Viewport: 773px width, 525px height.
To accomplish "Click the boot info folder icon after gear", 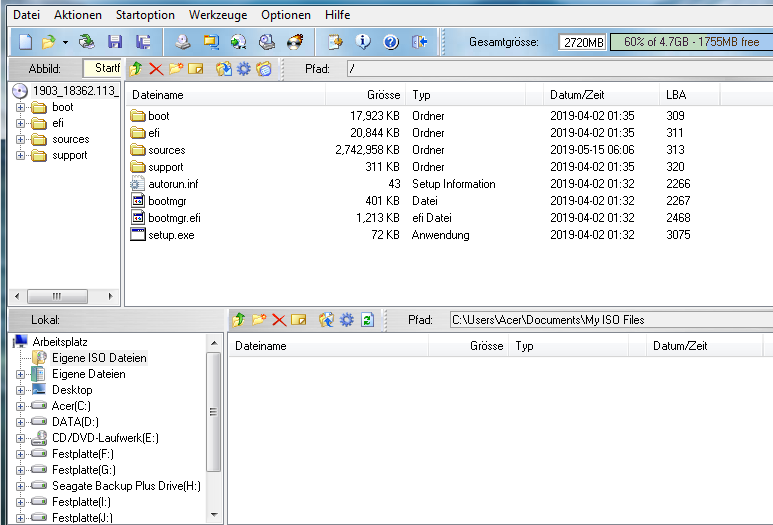I will (x=264, y=69).
